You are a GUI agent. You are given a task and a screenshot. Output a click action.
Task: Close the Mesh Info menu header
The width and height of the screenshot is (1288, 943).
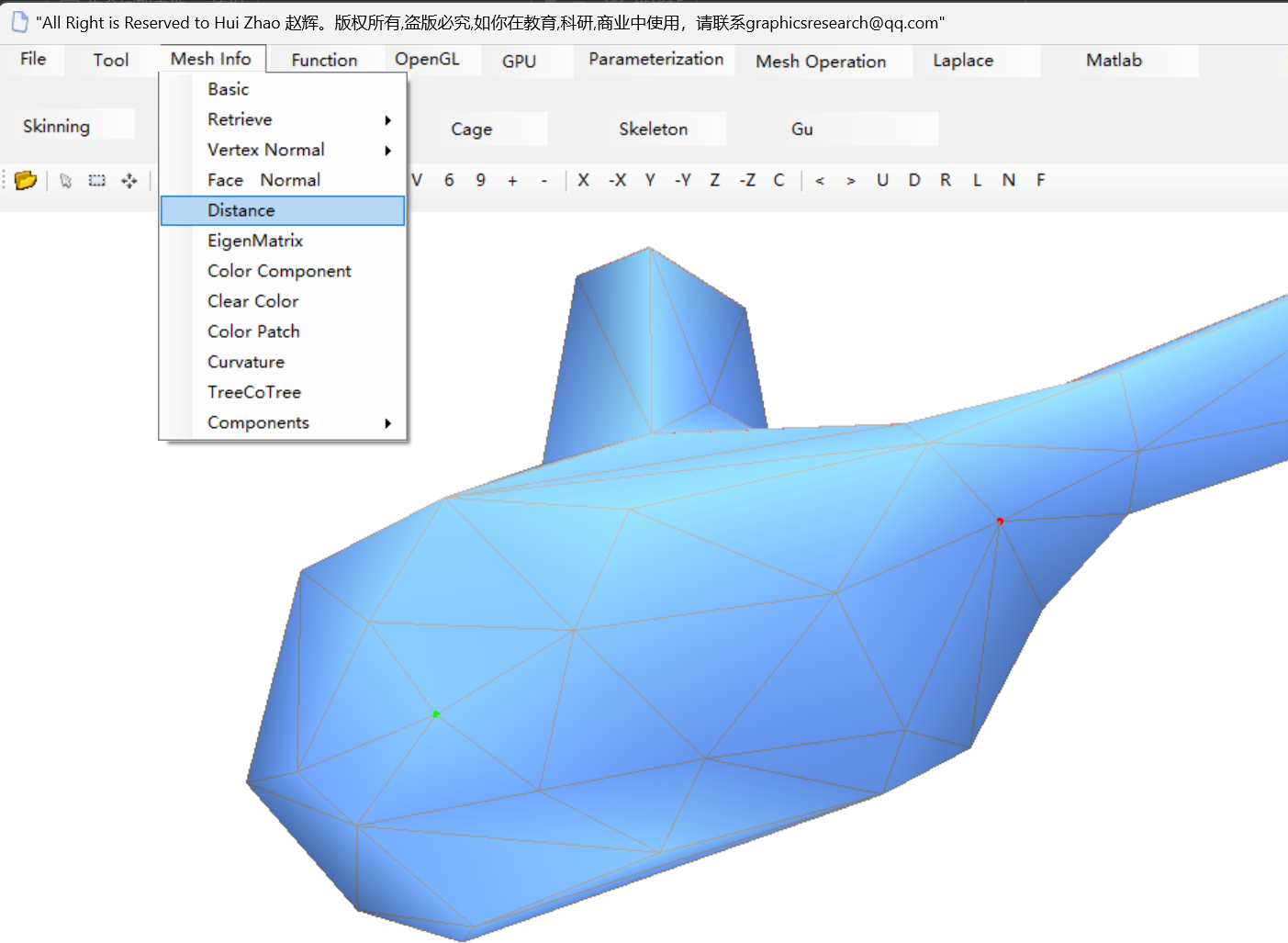click(211, 59)
